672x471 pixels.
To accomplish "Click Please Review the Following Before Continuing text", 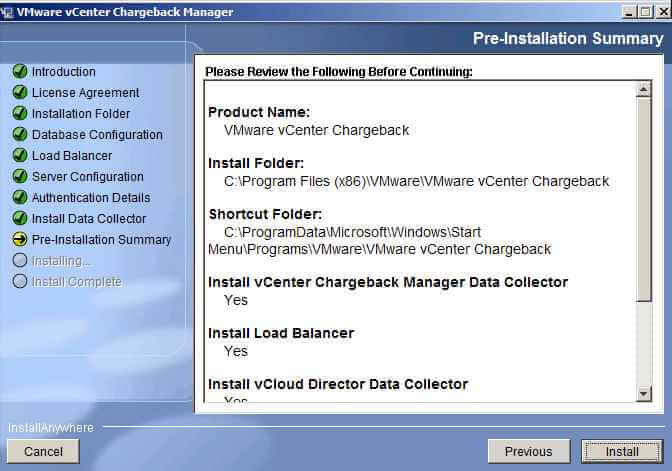I will click(339, 72).
